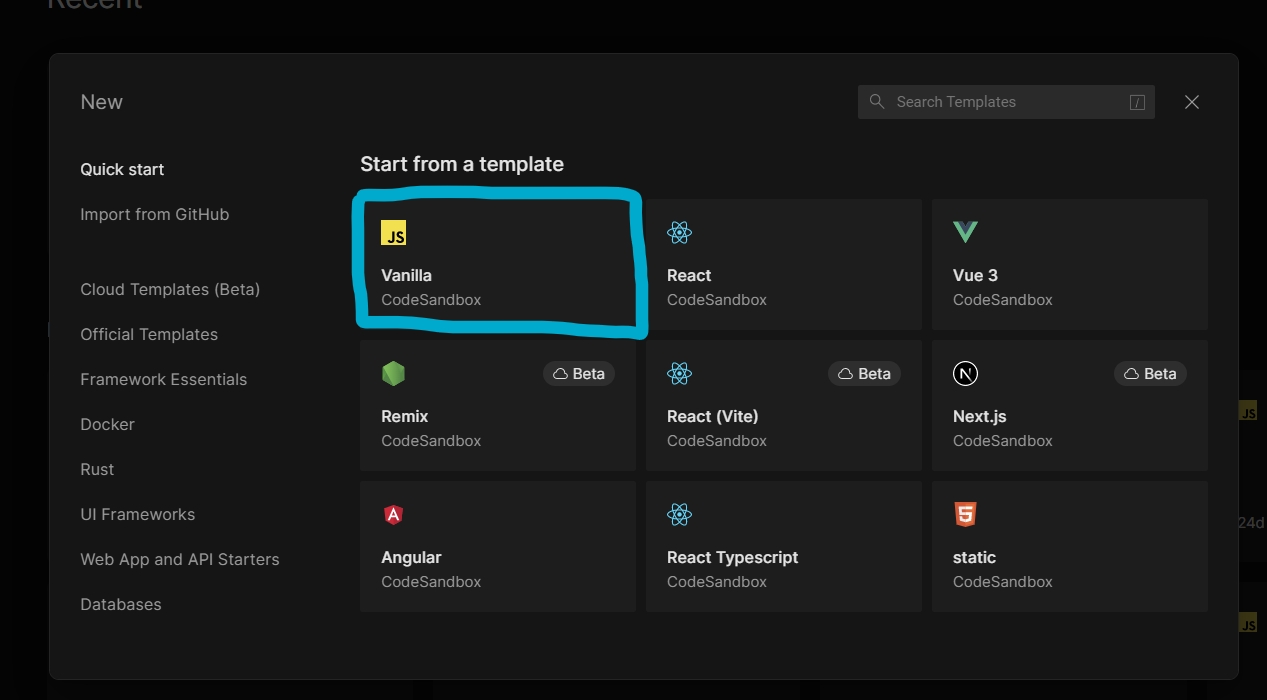Click the red Angular shield icon

pyautogui.click(x=393, y=515)
